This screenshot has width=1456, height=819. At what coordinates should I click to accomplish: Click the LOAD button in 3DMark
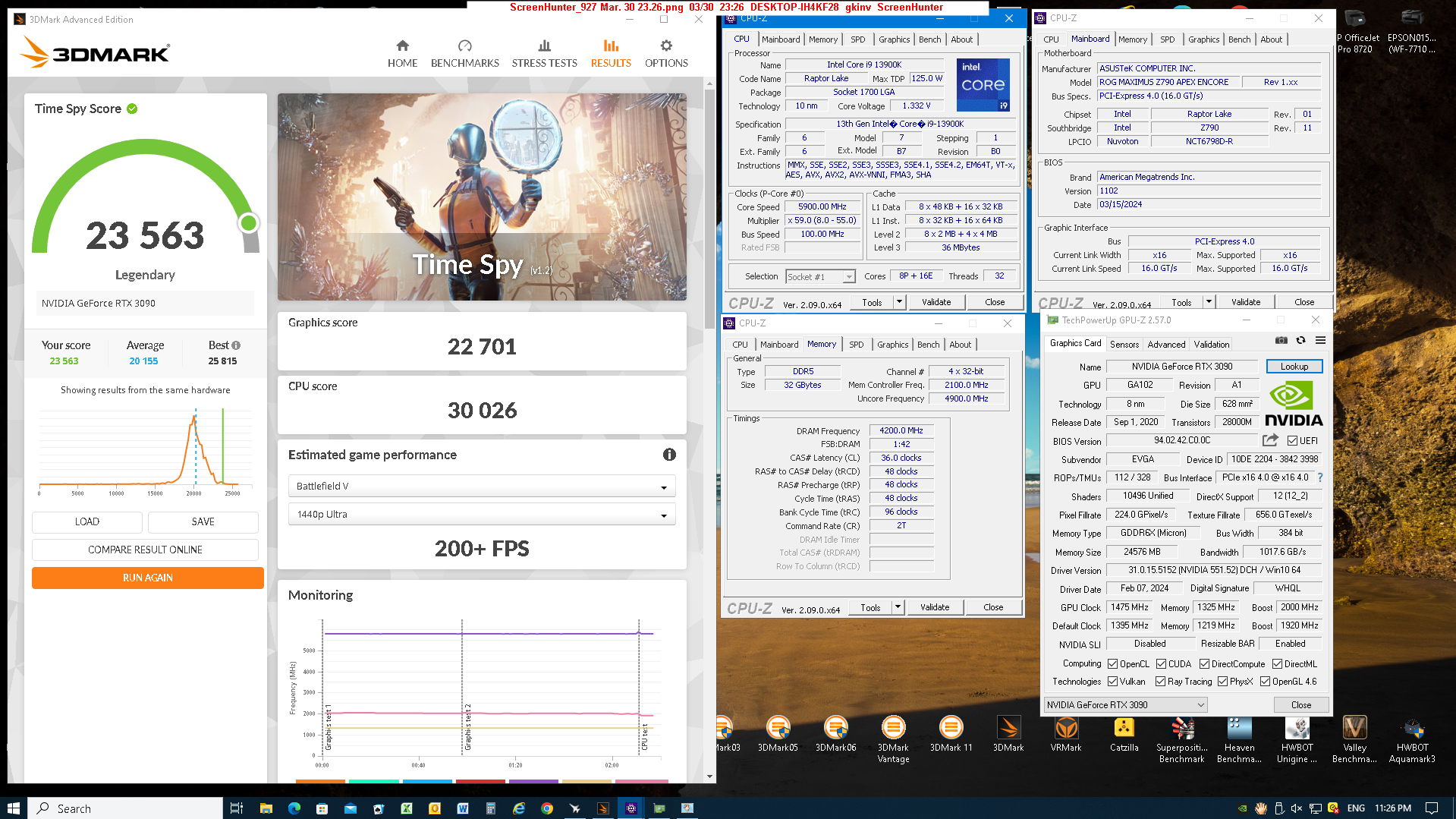pyautogui.click(x=87, y=522)
